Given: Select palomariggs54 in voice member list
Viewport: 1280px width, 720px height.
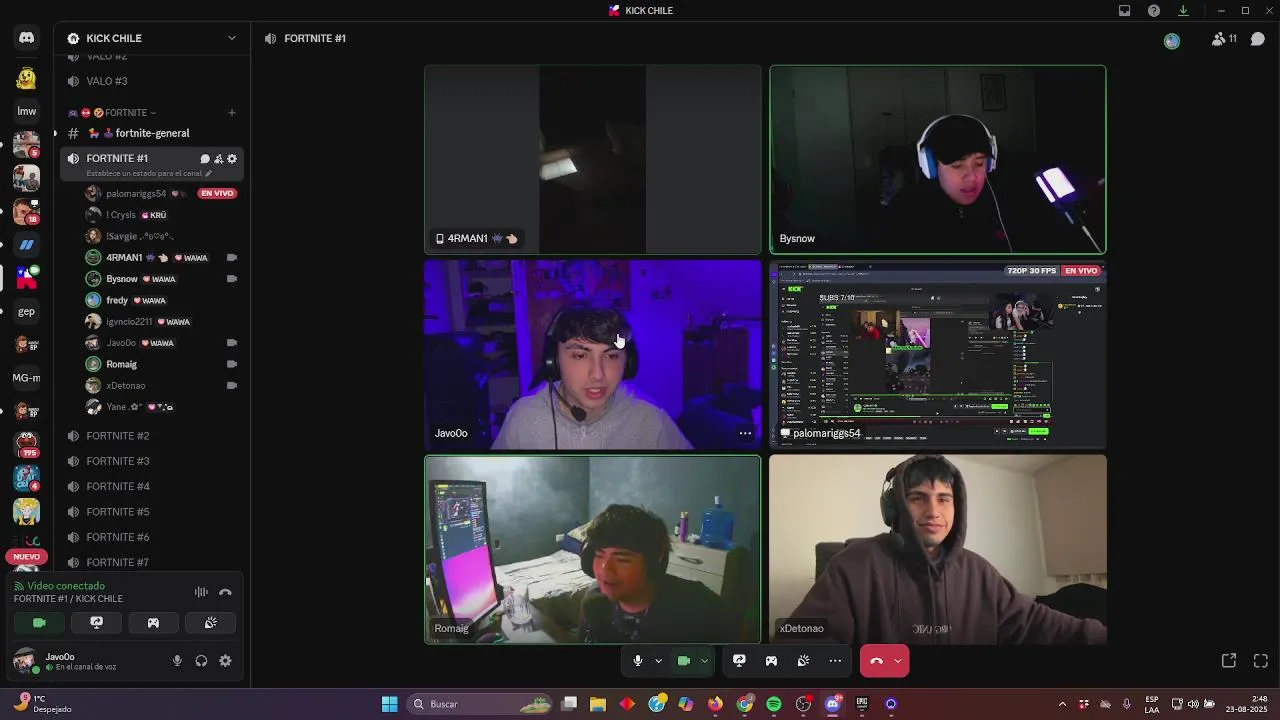Looking at the screenshot, I should [x=162, y=193].
